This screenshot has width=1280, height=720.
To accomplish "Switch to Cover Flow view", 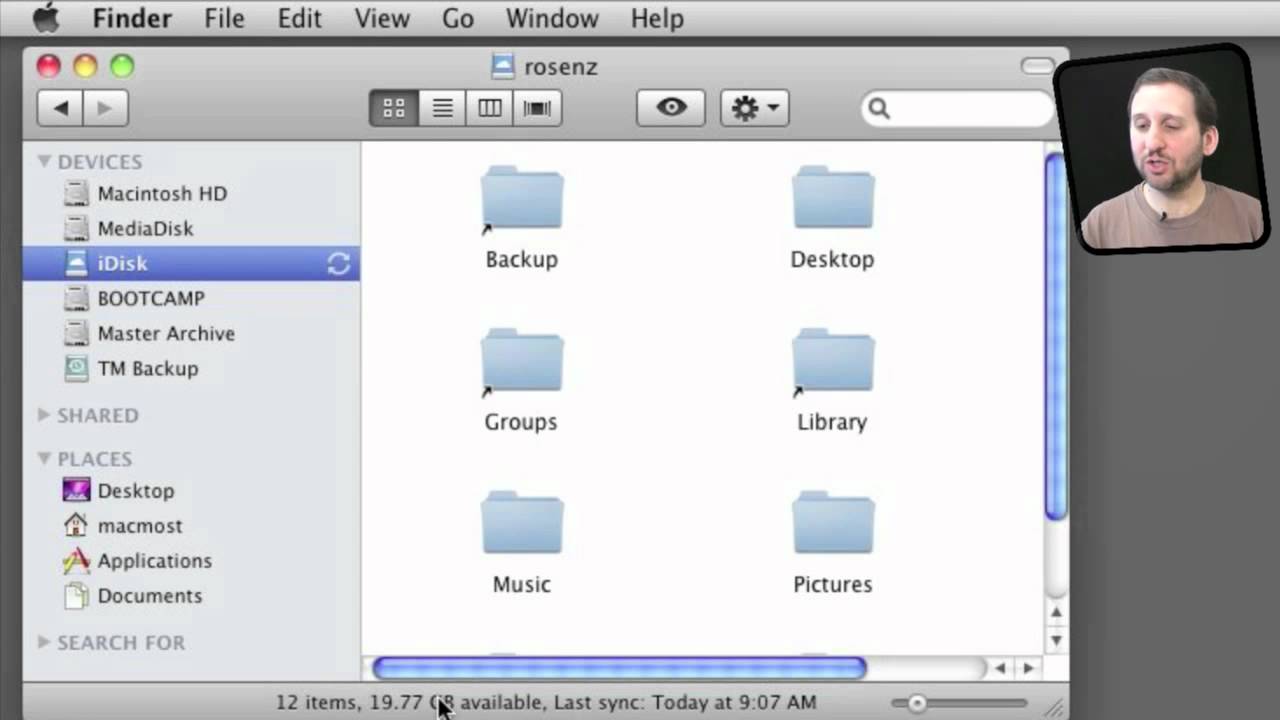I will (x=537, y=108).
